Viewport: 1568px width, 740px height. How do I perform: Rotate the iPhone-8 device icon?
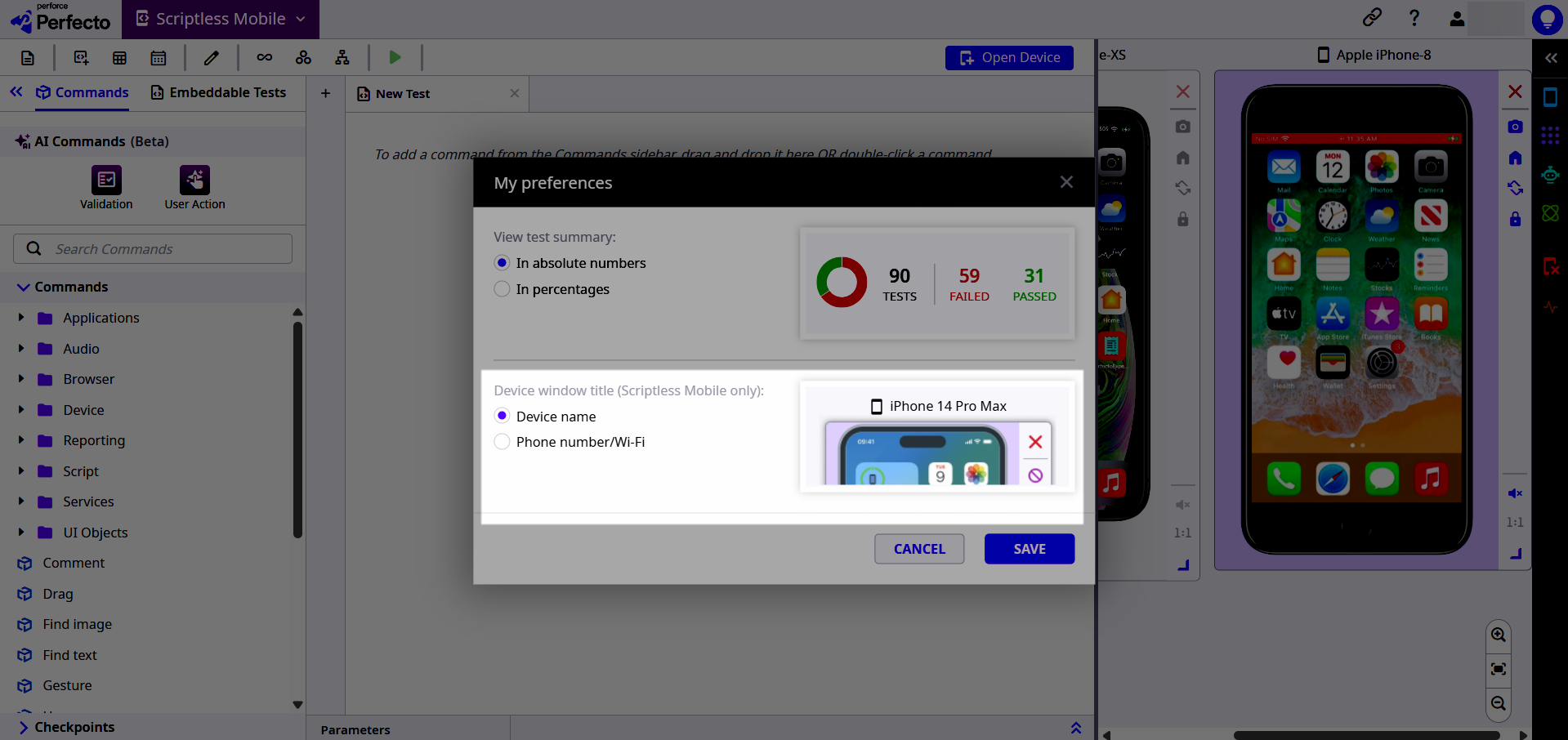tap(1515, 188)
